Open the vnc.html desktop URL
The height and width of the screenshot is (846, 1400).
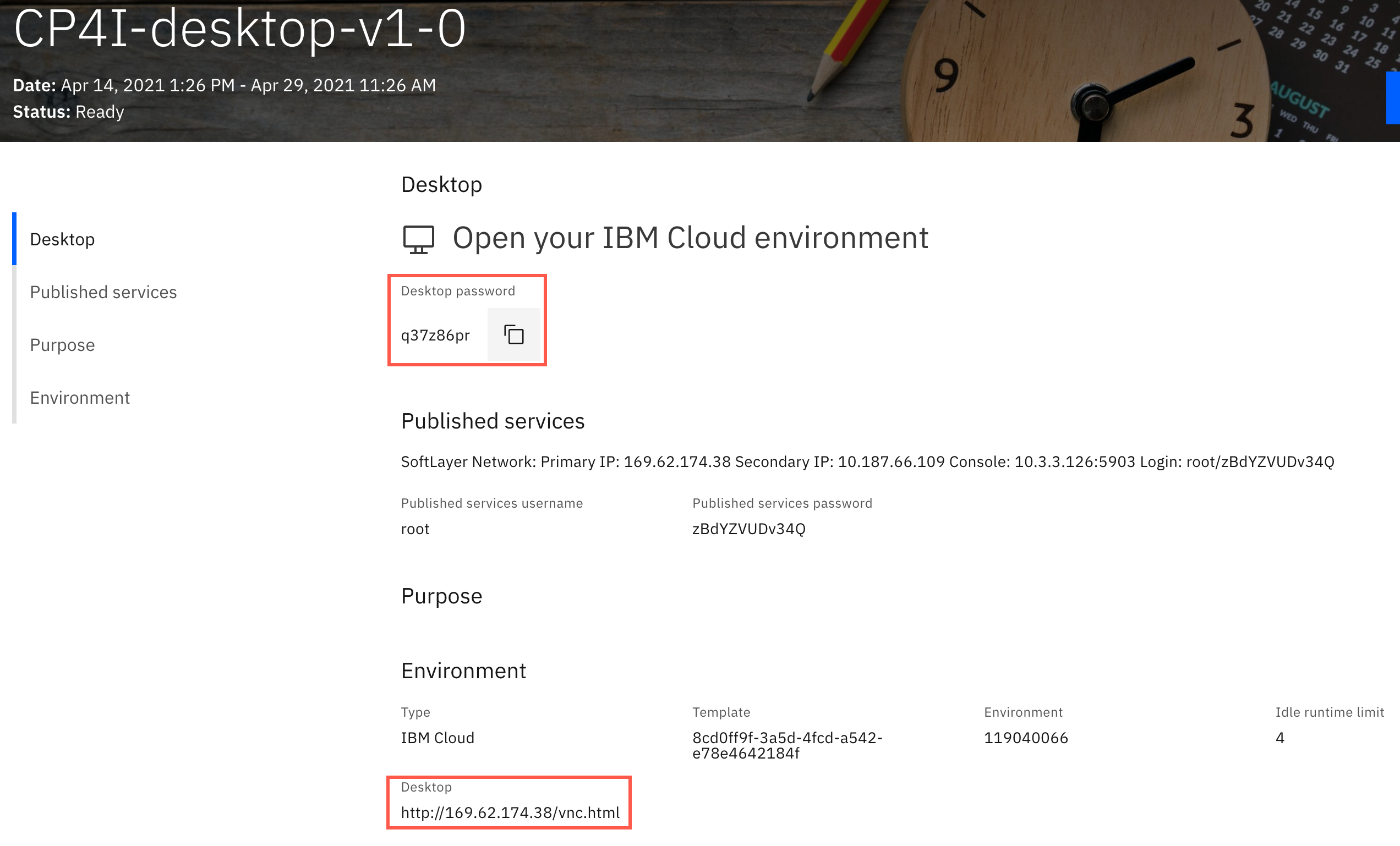pos(510,812)
